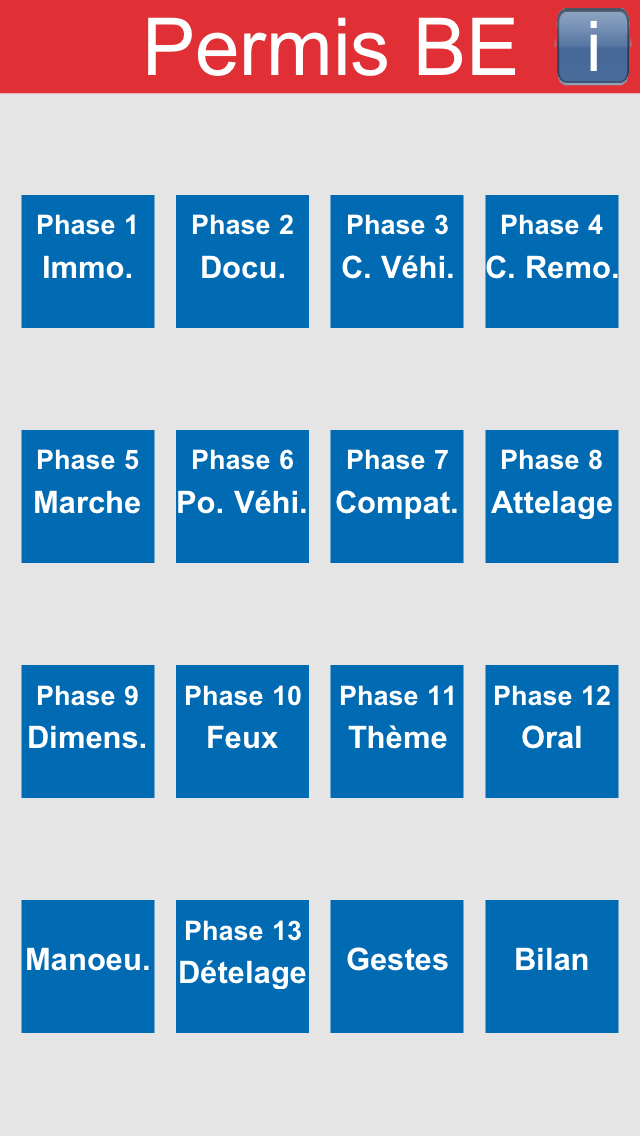Tap the info icon in header

(593, 46)
